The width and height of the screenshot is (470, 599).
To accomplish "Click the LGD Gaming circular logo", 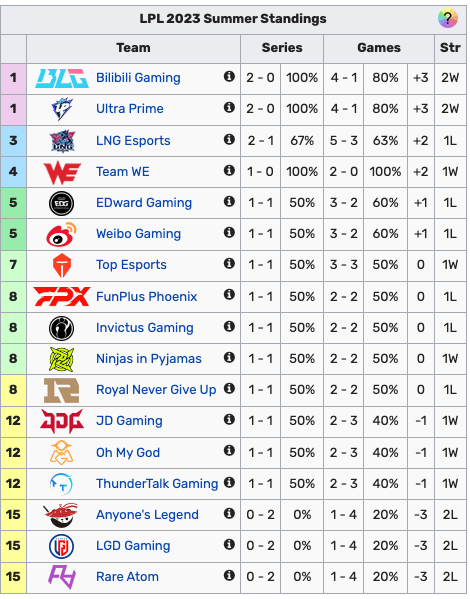I will [62, 546].
